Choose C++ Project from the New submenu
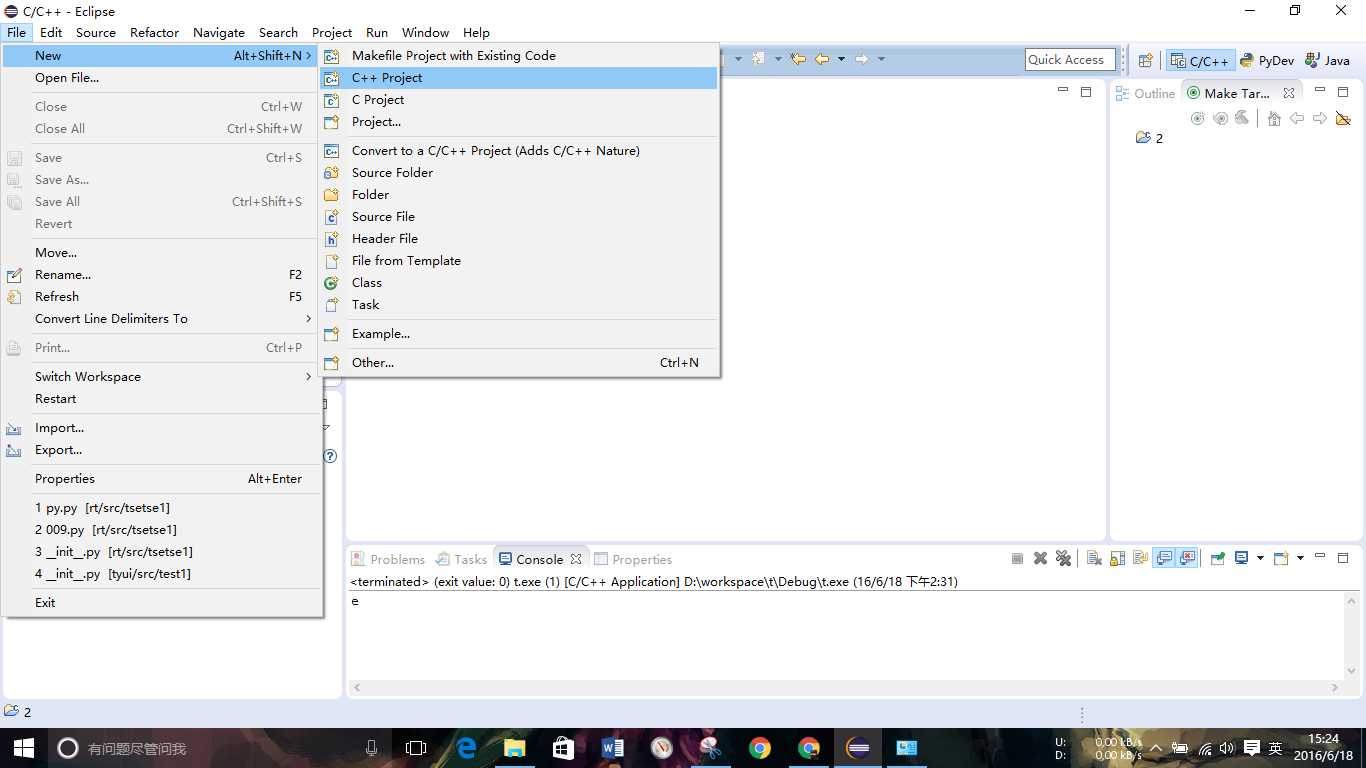1366x768 pixels. pyautogui.click(x=519, y=78)
